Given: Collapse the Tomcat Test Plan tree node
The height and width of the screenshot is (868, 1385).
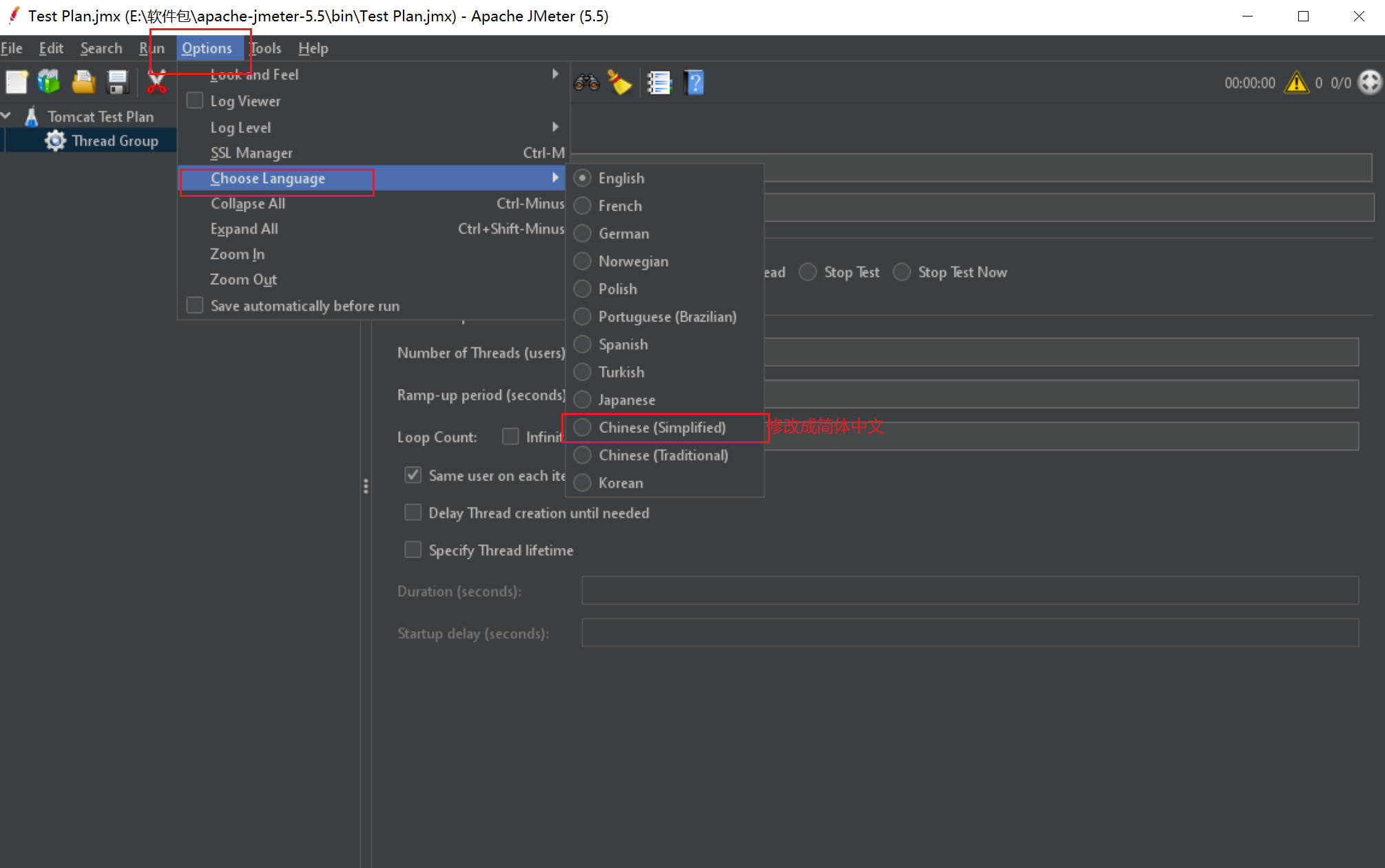Looking at the screenshot, I should (x=6, y=116).
